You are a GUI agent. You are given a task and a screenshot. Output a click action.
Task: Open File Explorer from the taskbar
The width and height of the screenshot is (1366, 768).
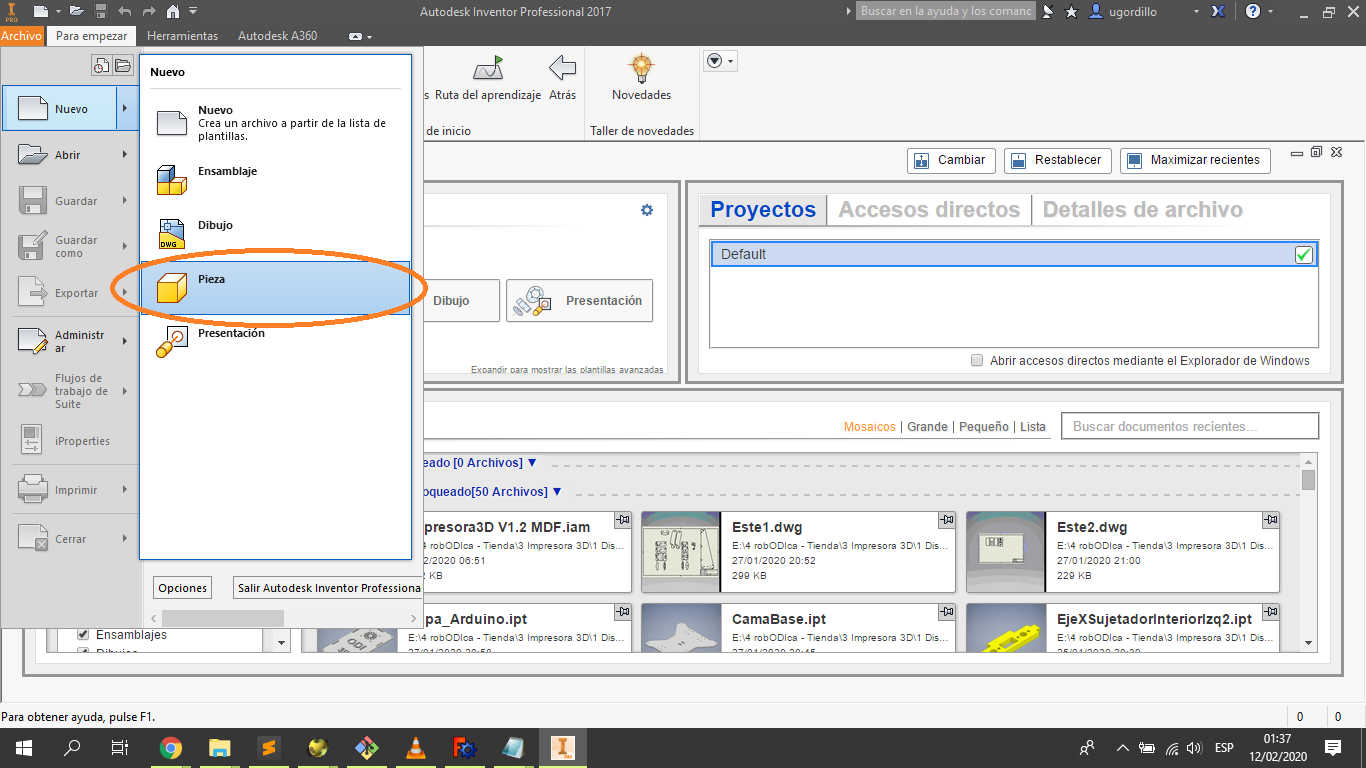coord(219,747)
